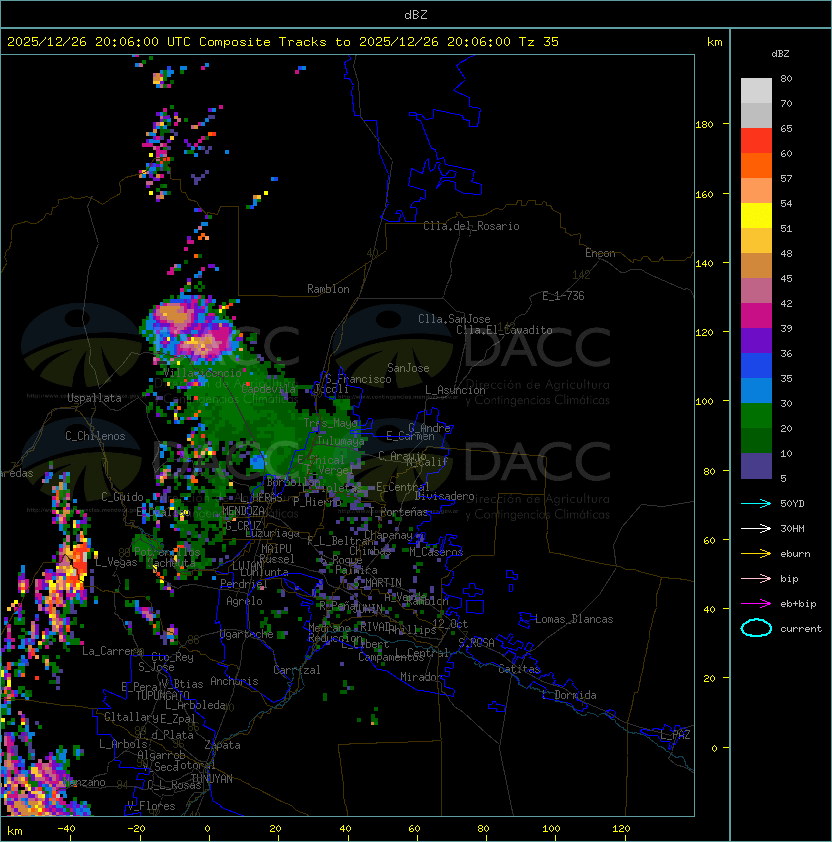Click the 'Villavicencio' place label
Viewport: 832px width, 842px height.
pyautogui.click(x=202, y=373)
